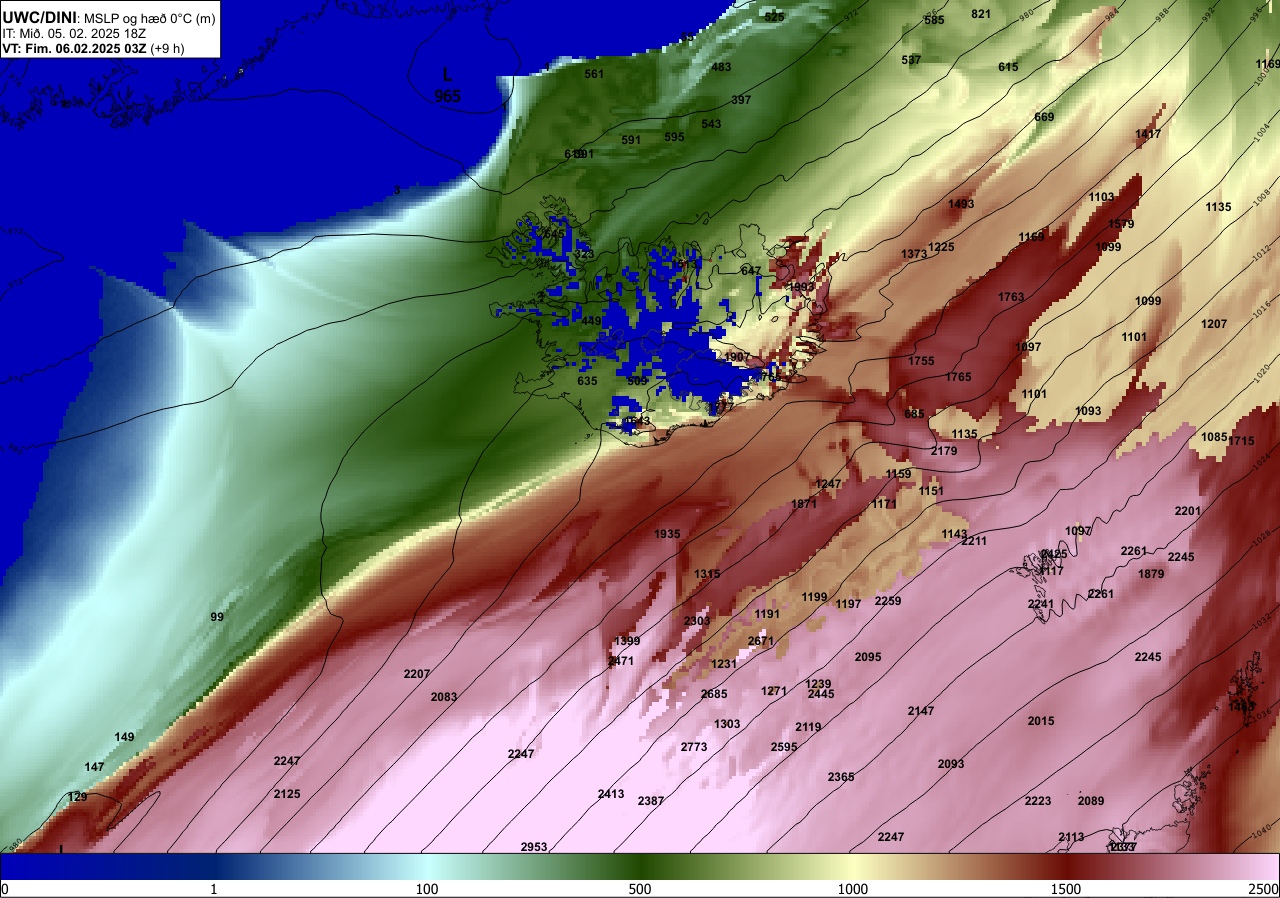Click the map value 2147
The width and height of the screenshot is (1280, 898).
tap(921, 711)
